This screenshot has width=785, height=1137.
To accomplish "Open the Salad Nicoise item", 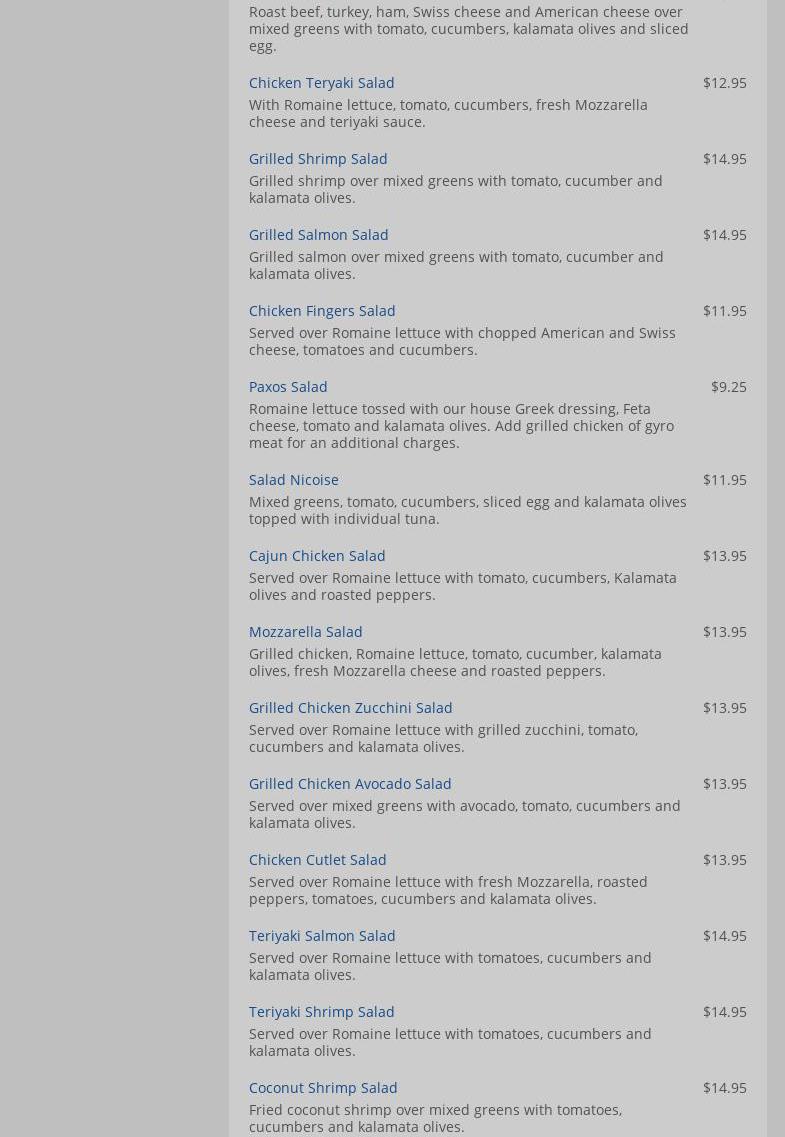I will point(293,480).
